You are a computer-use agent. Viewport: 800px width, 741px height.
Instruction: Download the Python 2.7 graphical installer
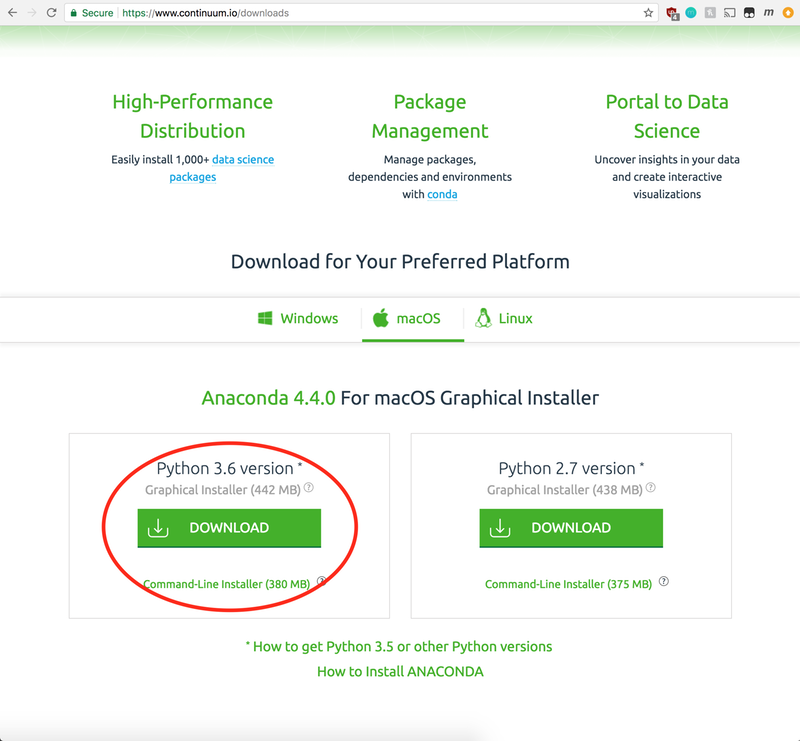click(571, 528)
